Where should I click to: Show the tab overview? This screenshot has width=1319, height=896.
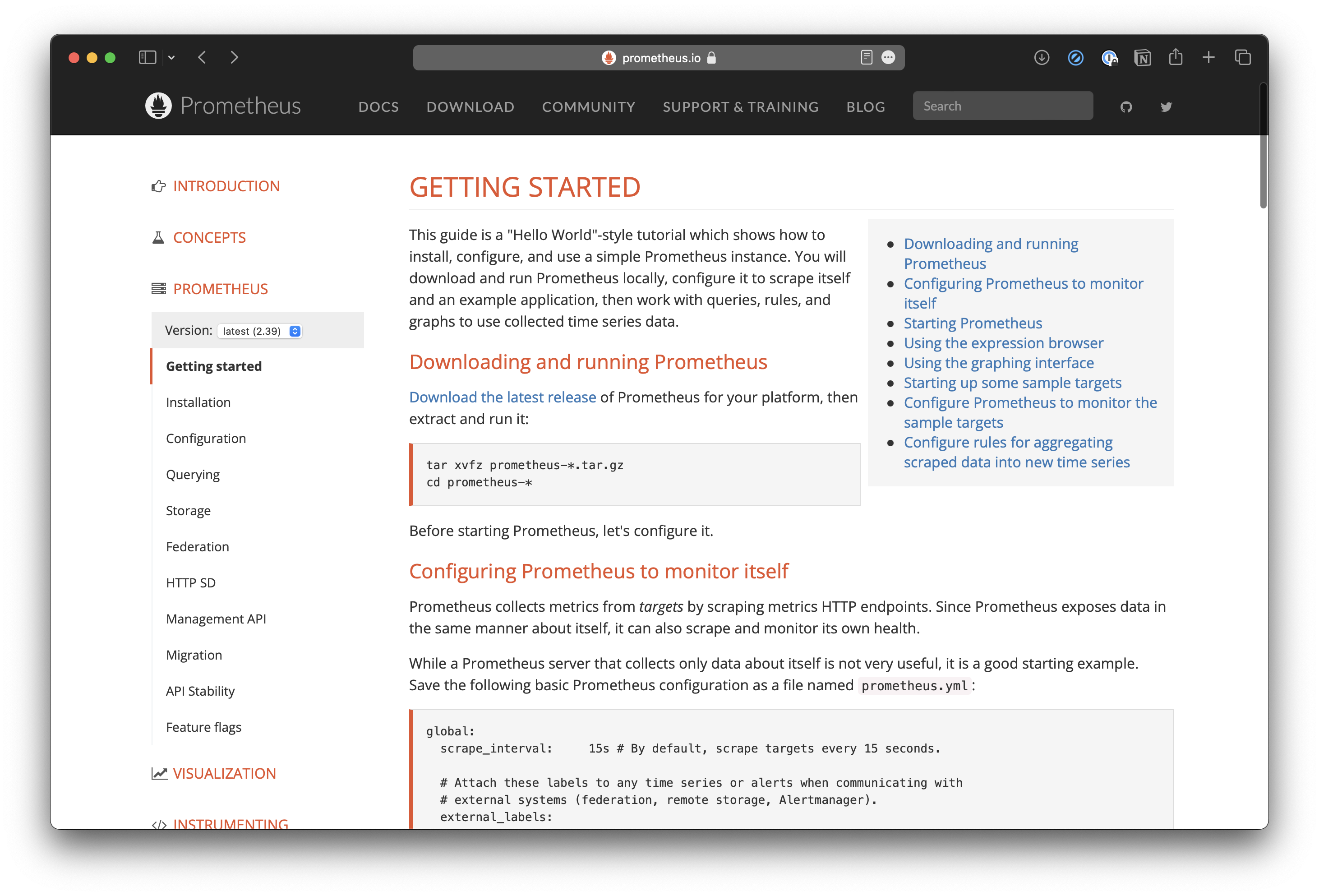[1242, 57]
